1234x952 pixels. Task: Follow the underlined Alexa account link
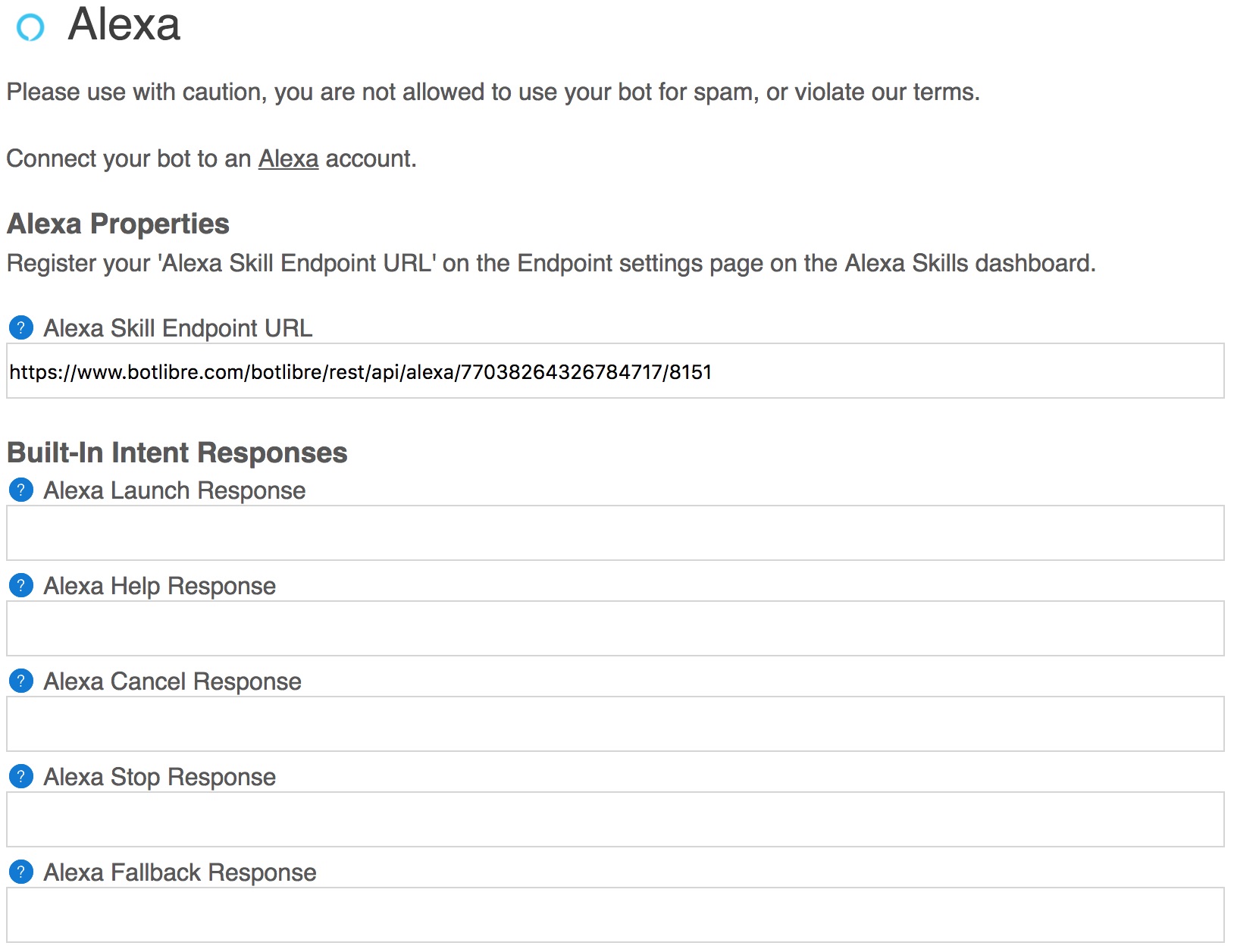(288, 158)
